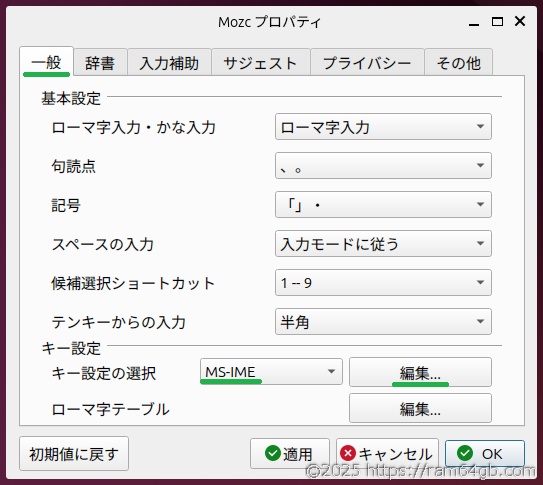This screenshot has height=485, width=543.
Task: Open the 候補選択ショートカット dropdown
Action: (383, 282)
